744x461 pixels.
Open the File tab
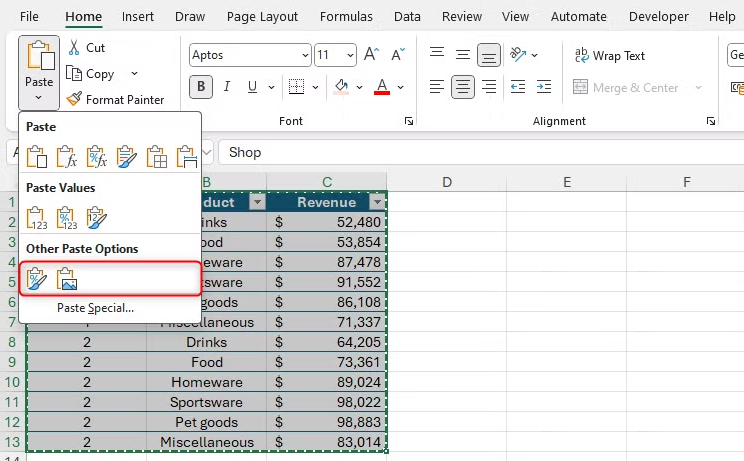pyautogui.click(x=29, y=16)
